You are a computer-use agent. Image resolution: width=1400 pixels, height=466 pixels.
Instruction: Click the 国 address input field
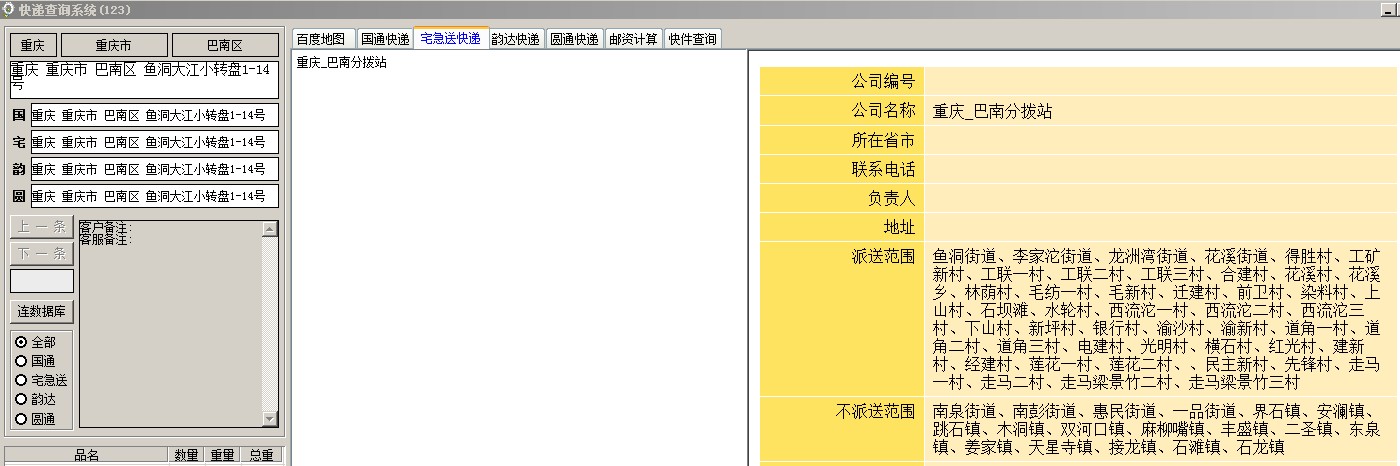click(154, 115)
